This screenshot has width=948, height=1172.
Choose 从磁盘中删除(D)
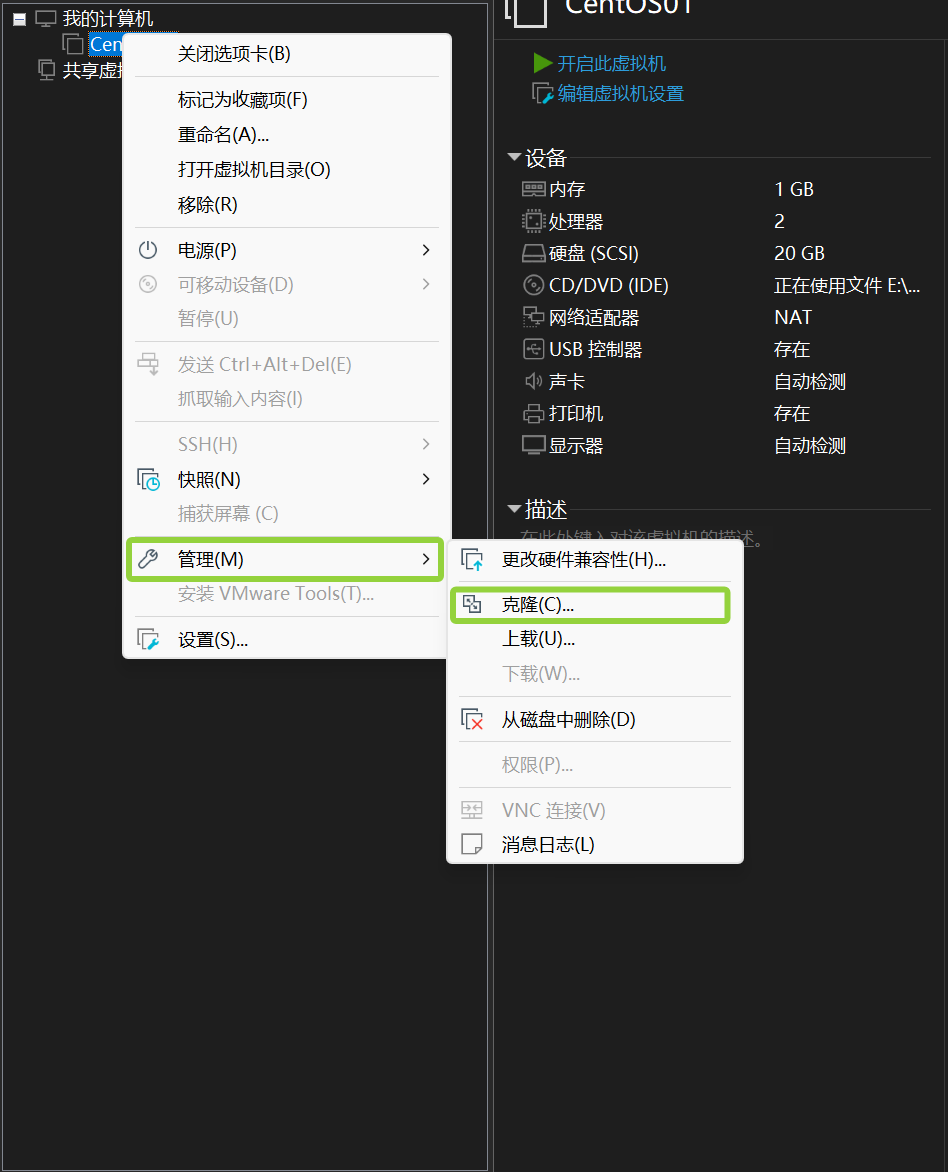coord(568,720)
